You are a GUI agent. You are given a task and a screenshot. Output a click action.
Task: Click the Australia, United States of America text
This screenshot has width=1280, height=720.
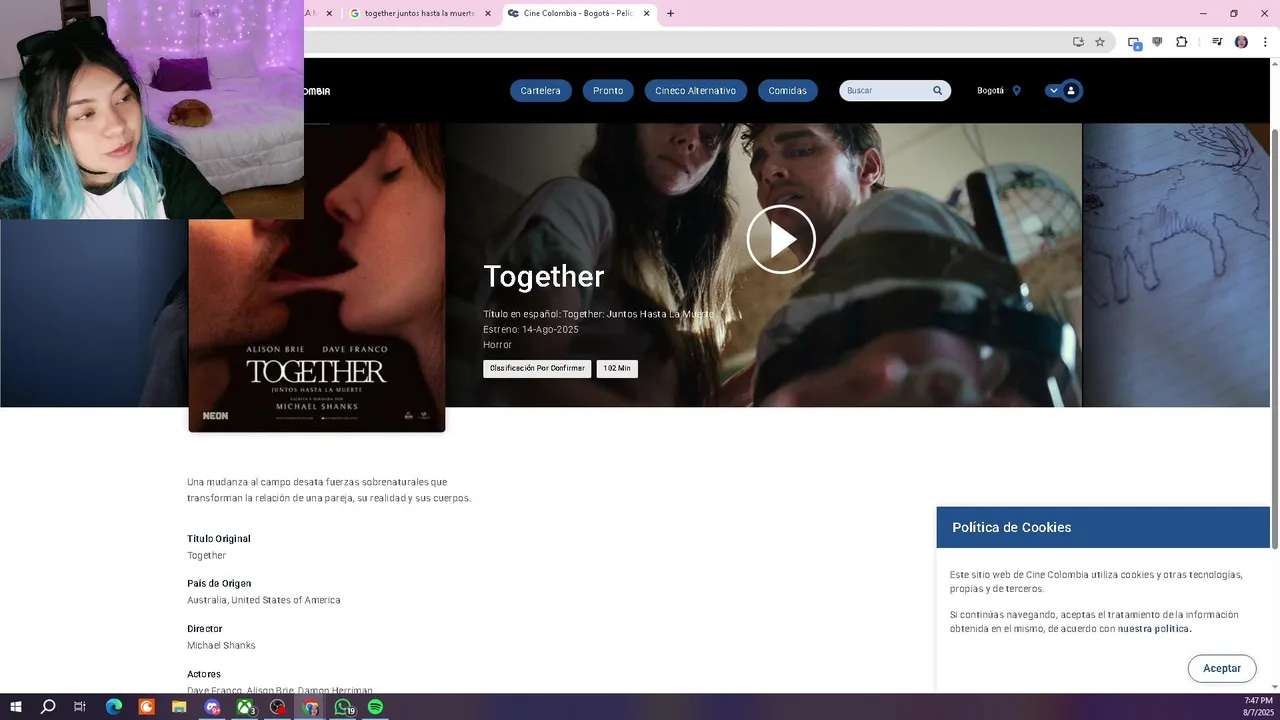pyautogui.click(x=264, y=600)
